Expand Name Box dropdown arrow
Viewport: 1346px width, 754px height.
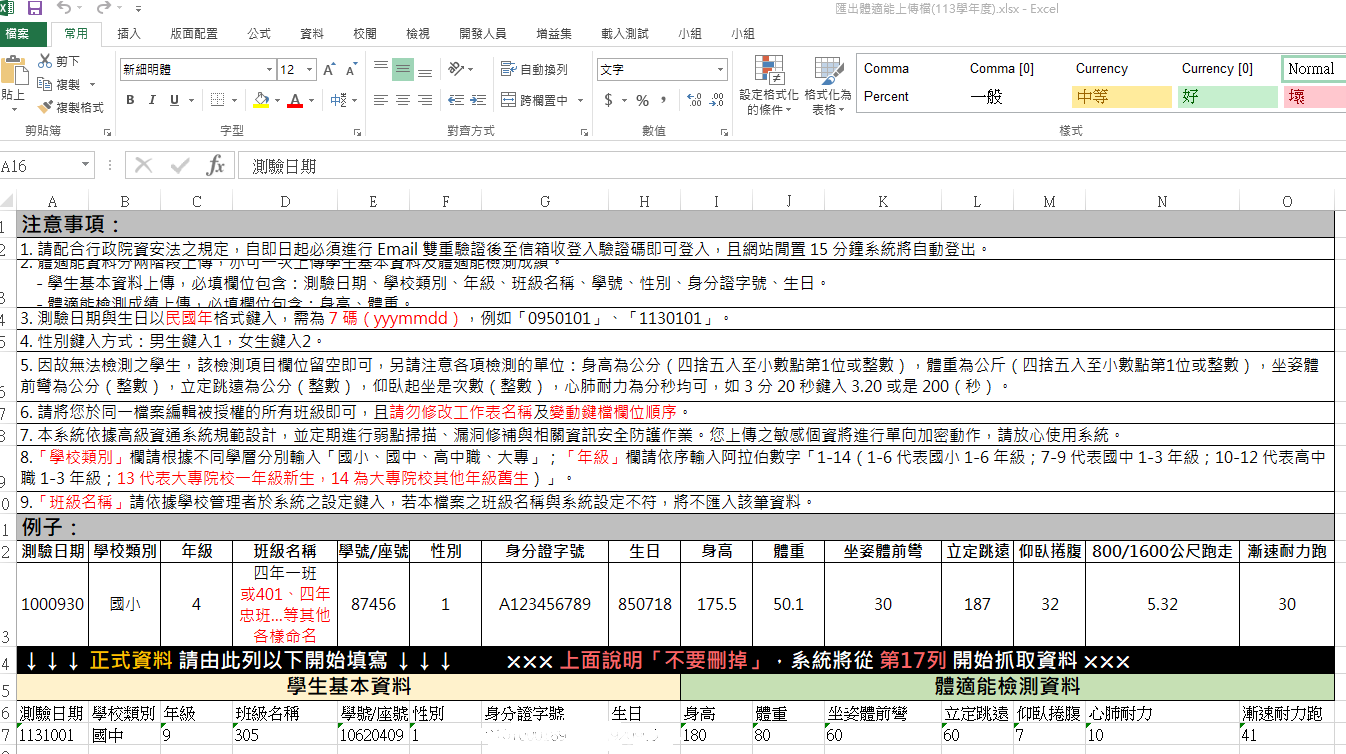pyautogui.click(x=85, y=165)
